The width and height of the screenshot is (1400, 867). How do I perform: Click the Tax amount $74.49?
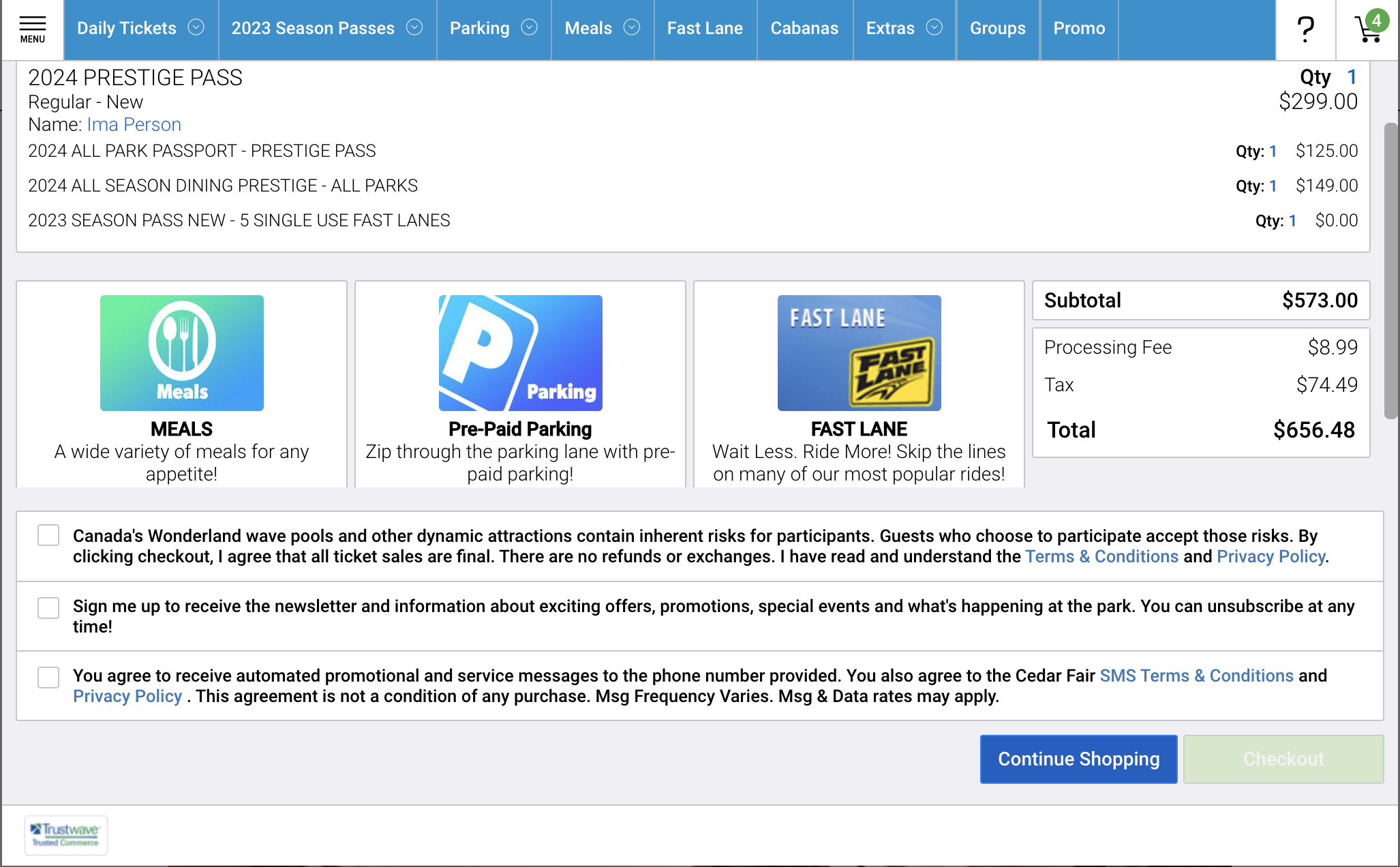(1326, 384)
